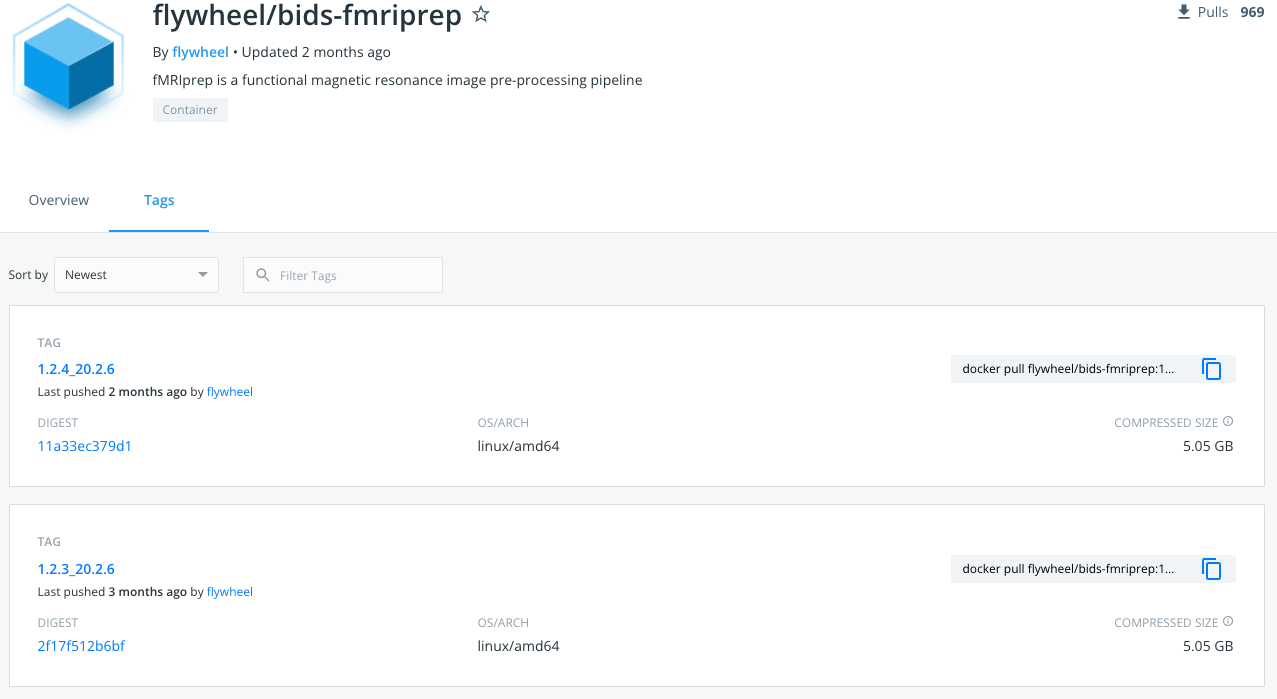Viewport: 1277px width, 699px height.
Task: Open the flywheel publisher link in header
Action: [200, 52]
